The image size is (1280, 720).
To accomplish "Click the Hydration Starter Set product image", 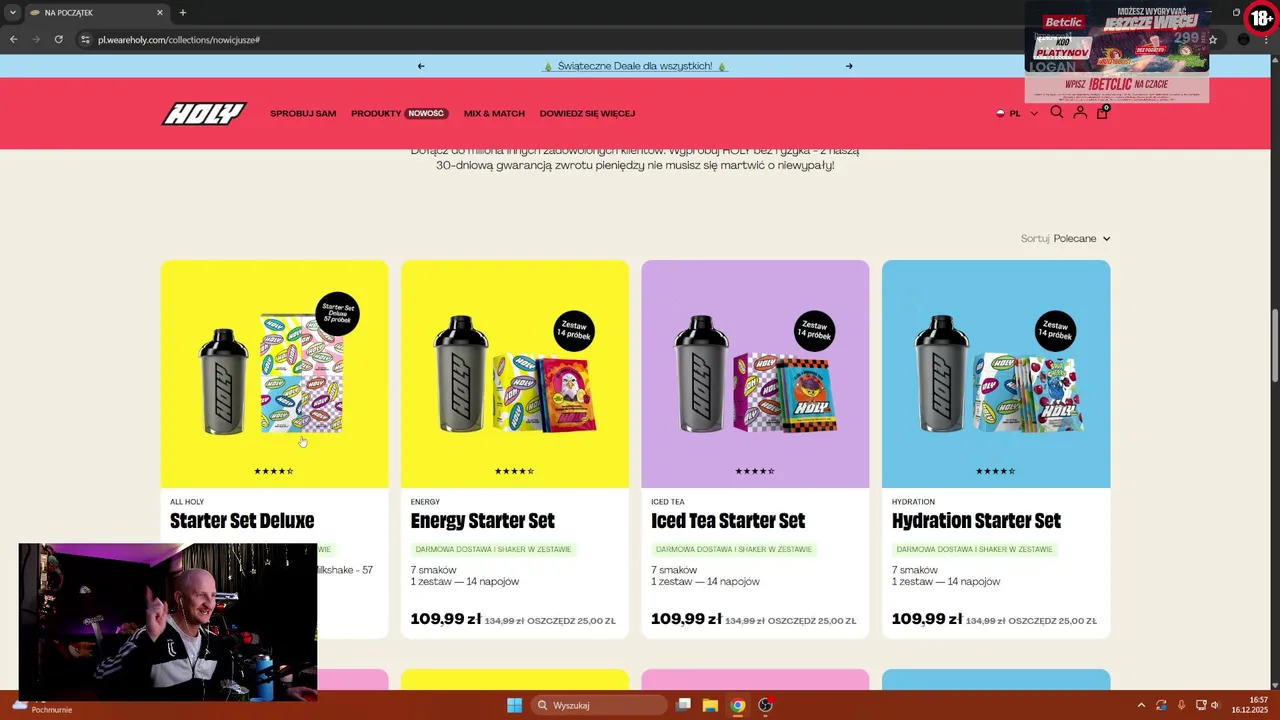I will coord(996,374).
